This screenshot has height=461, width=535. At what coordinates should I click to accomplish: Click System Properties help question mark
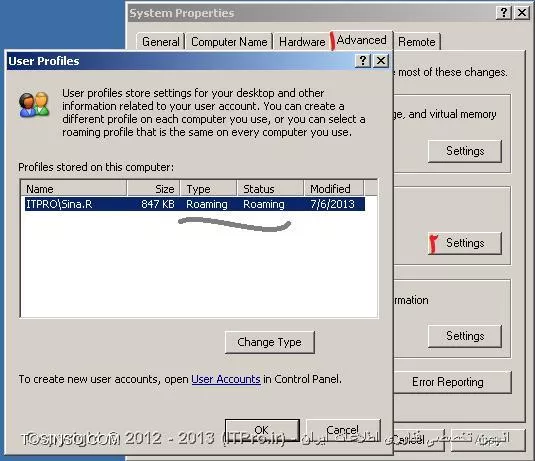coord(504,13)
